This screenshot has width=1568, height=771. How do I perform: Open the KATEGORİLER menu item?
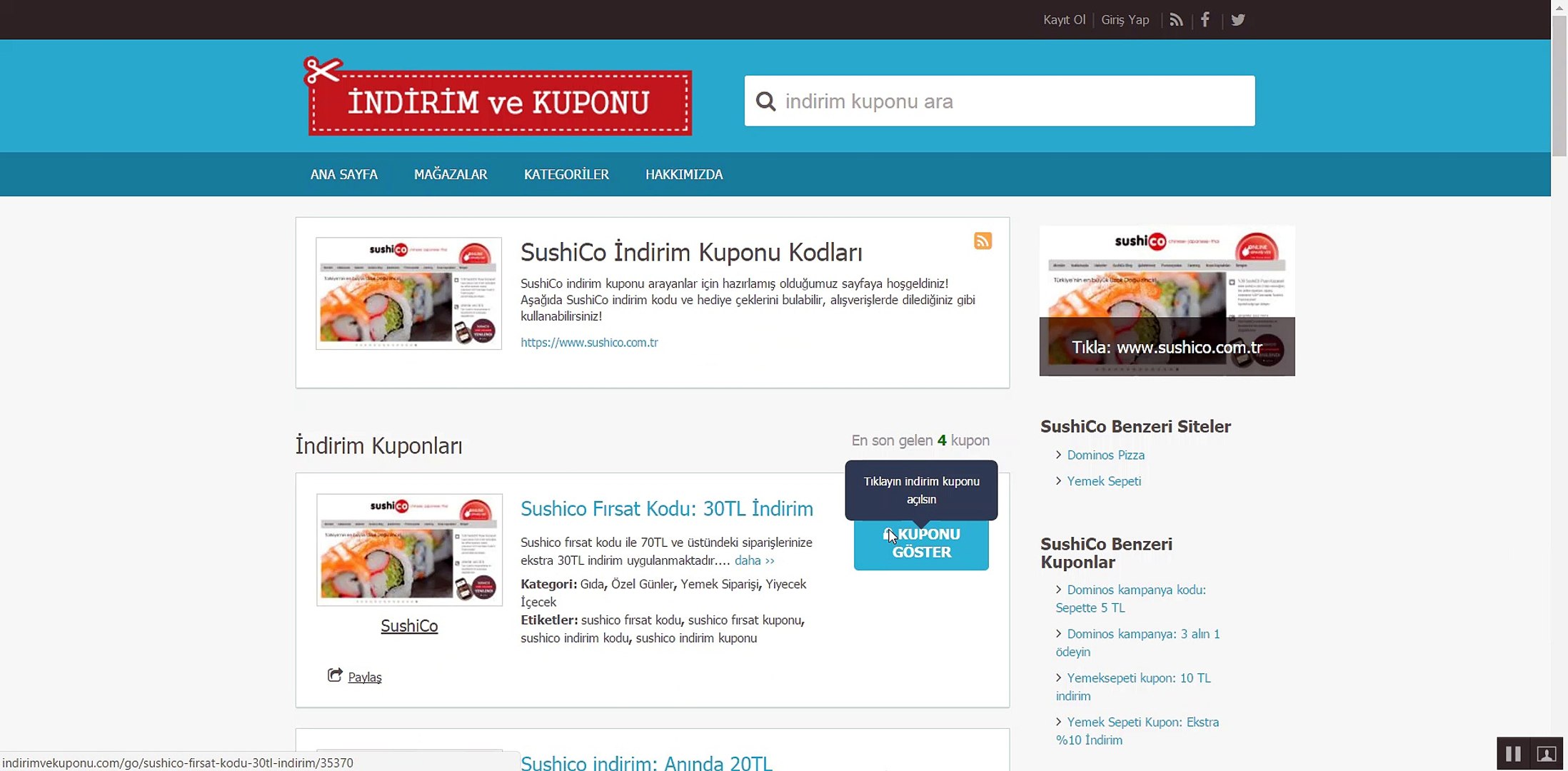(x=566, y=174)
